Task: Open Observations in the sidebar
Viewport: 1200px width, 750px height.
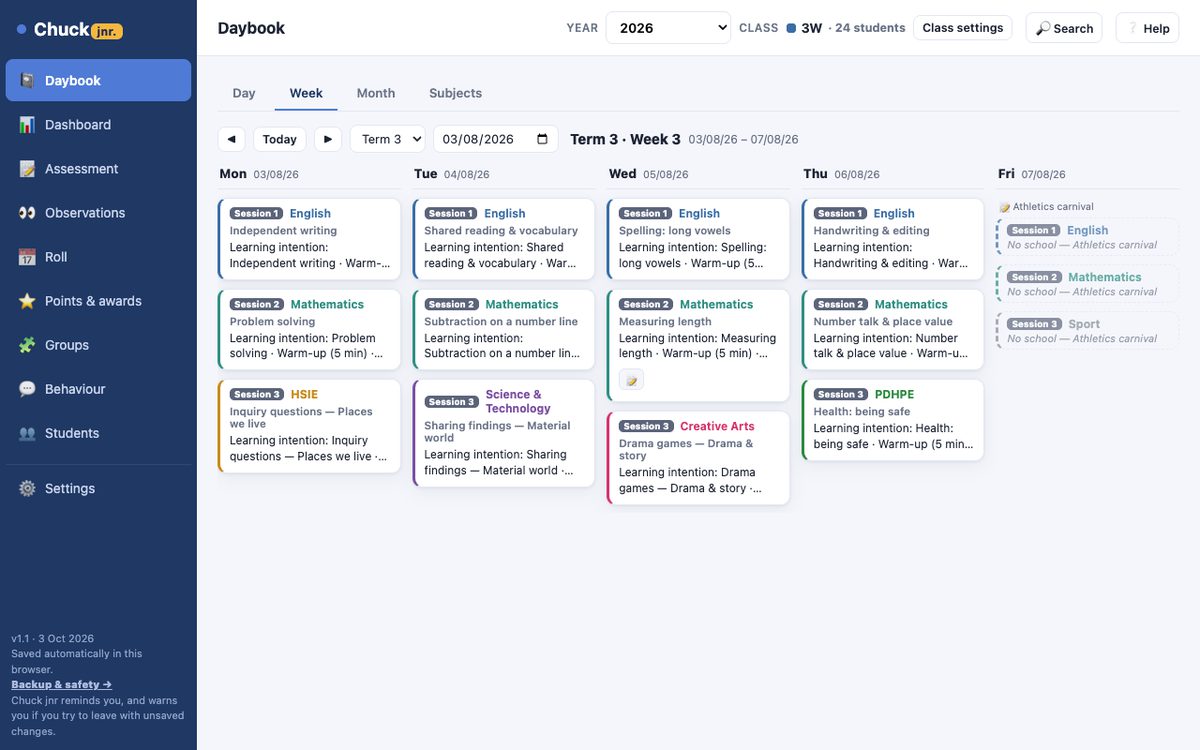Action: pyautogui.click(x=98, y=212)
